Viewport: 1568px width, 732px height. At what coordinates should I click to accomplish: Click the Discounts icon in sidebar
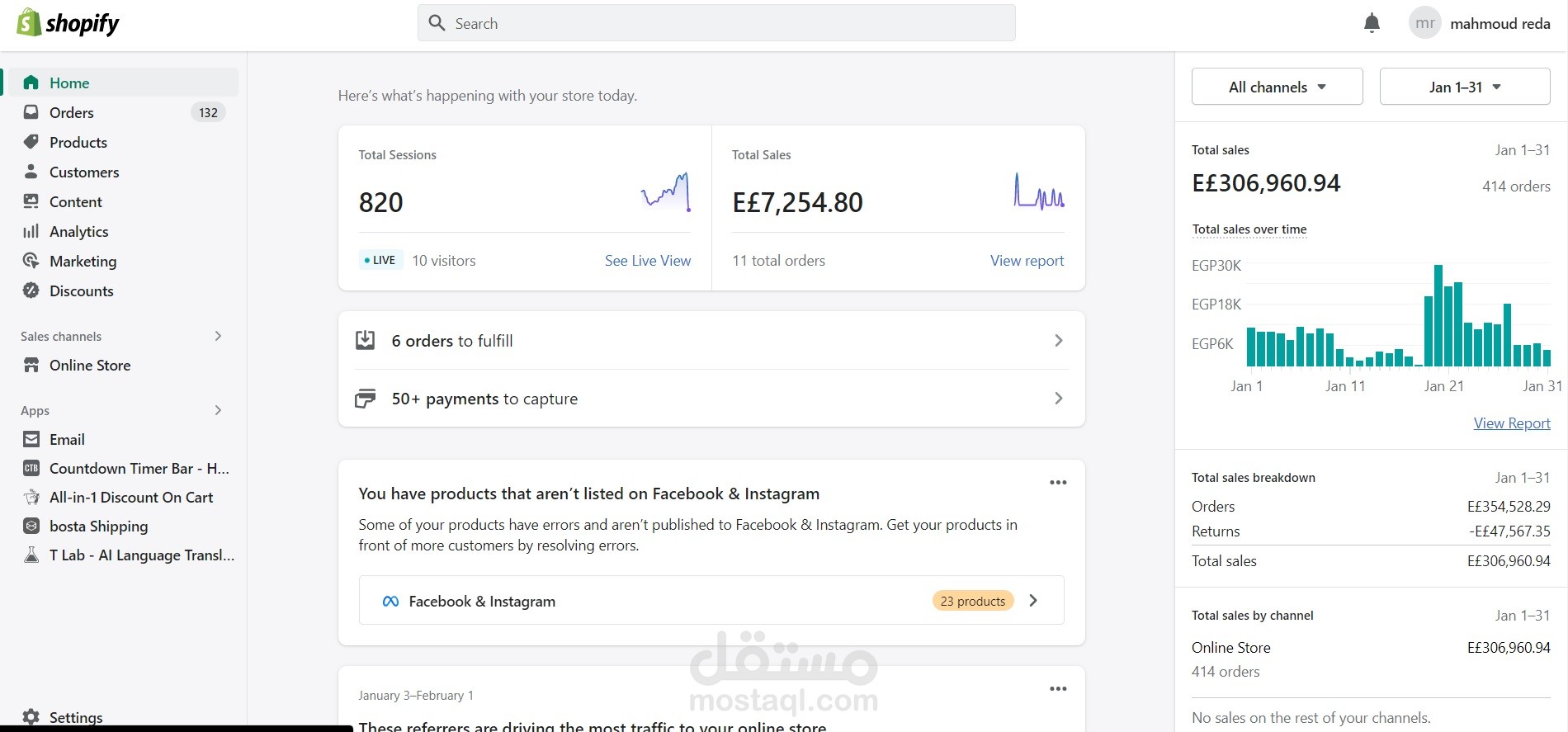tap(31, 290)
